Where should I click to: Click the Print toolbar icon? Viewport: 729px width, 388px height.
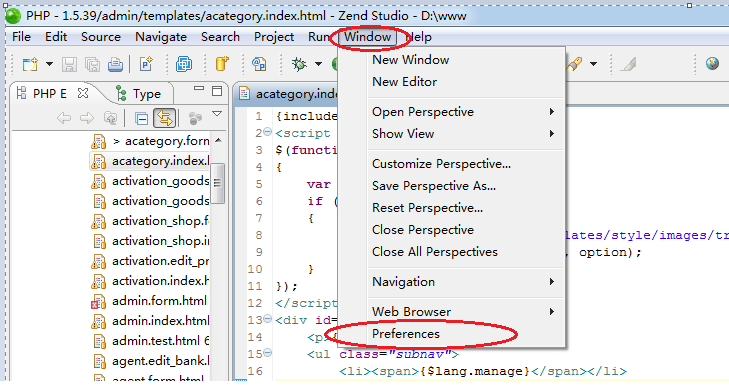115,64
